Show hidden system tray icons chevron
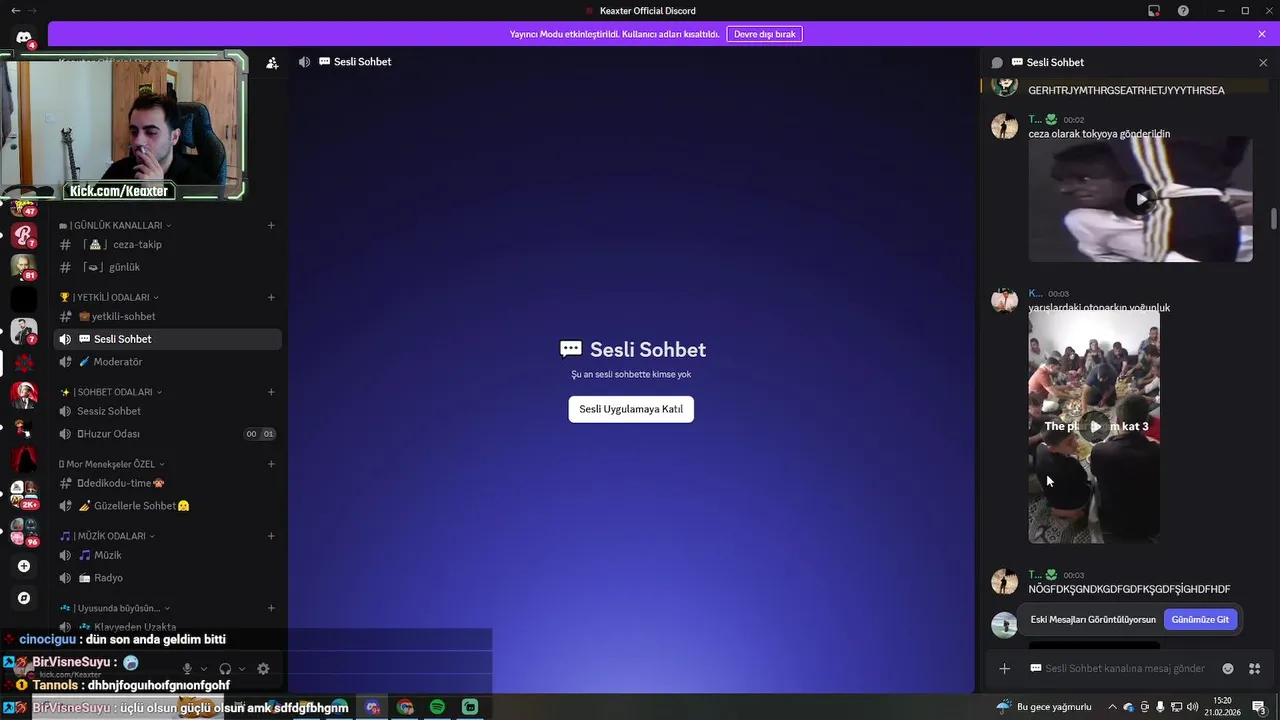Image resolution: width=1280 pixels, height=720 pixels. (1113, 707)
